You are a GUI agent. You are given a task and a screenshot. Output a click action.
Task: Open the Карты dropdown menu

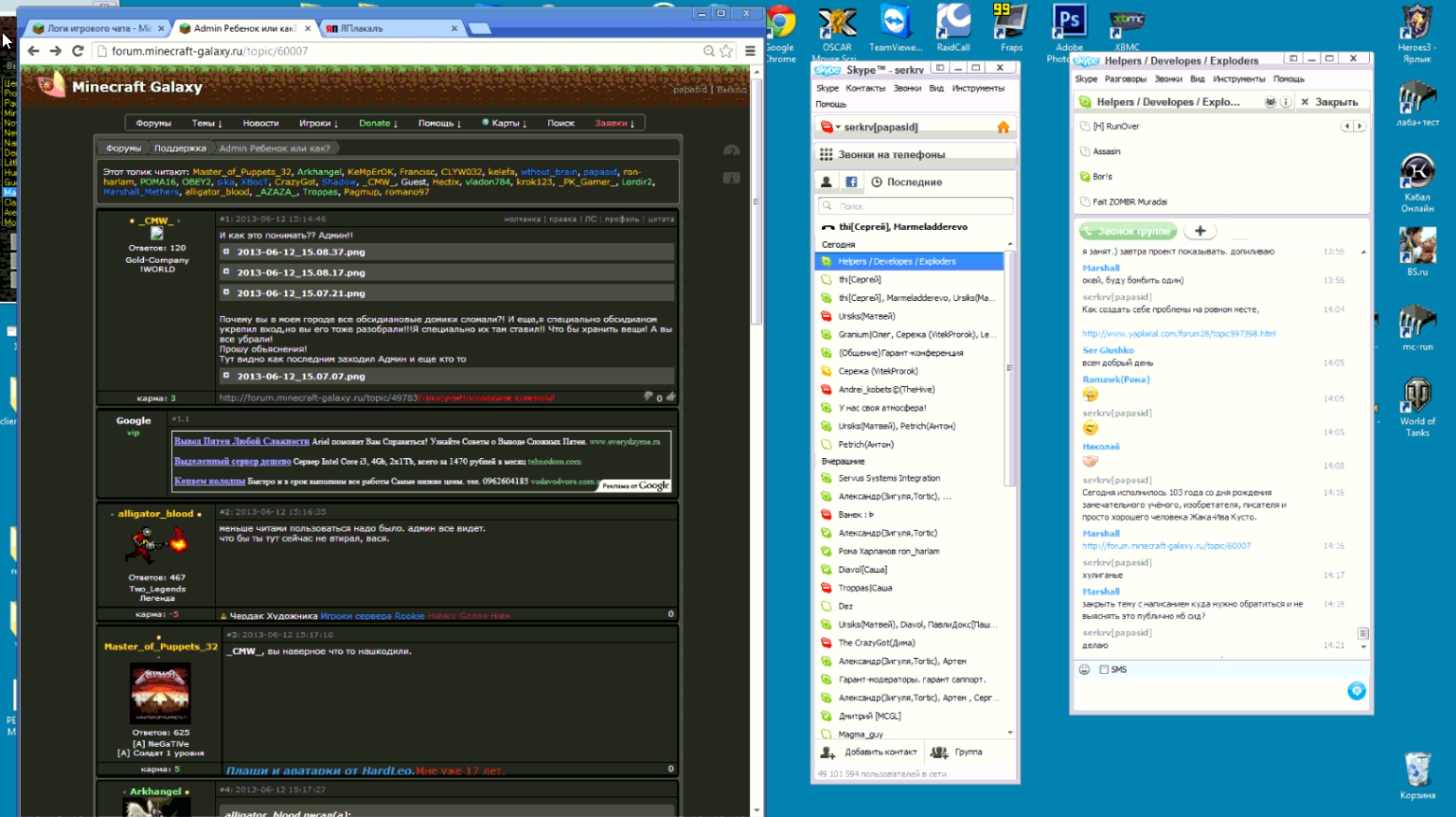click(505, 123)
